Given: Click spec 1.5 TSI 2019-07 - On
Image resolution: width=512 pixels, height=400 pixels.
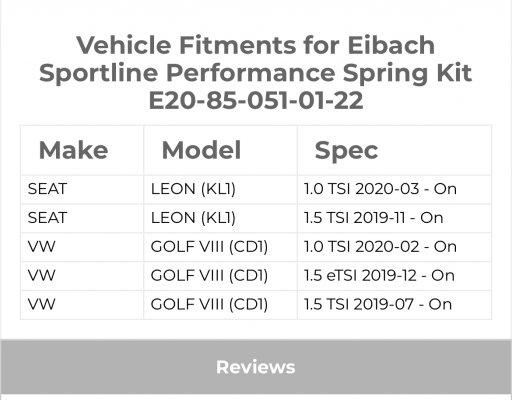Looking at the screenshot, I should click(378, 304).
